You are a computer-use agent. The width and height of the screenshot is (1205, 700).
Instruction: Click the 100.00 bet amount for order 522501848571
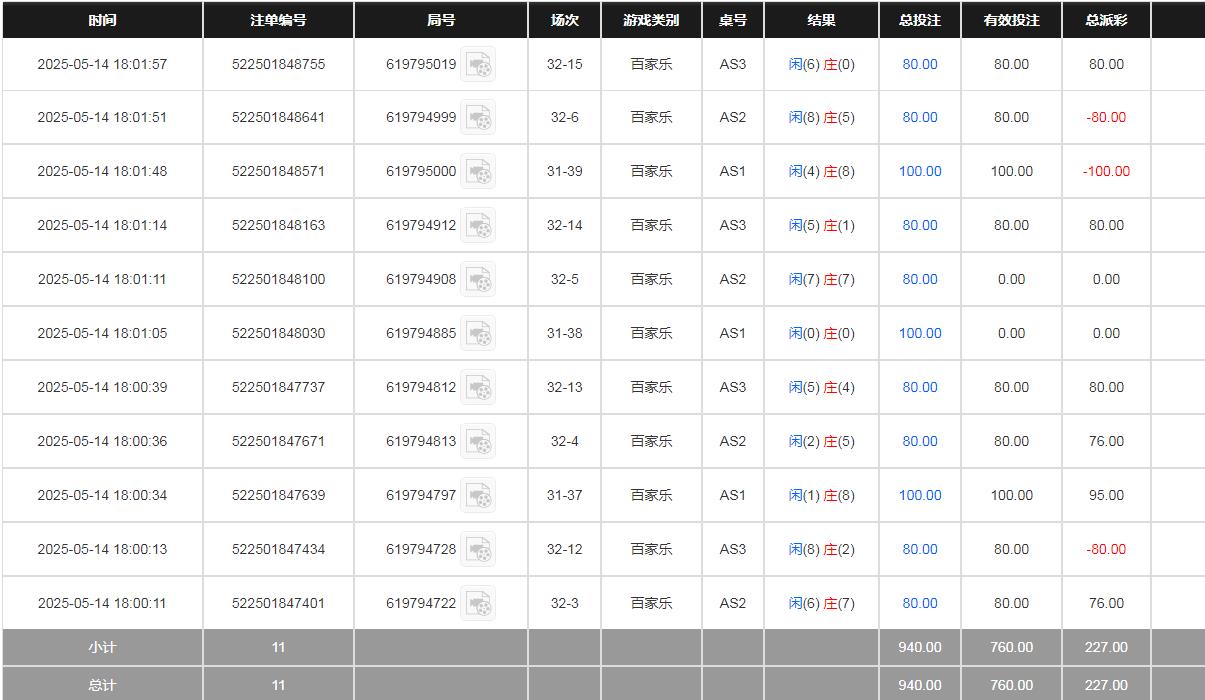coord(920,171)
